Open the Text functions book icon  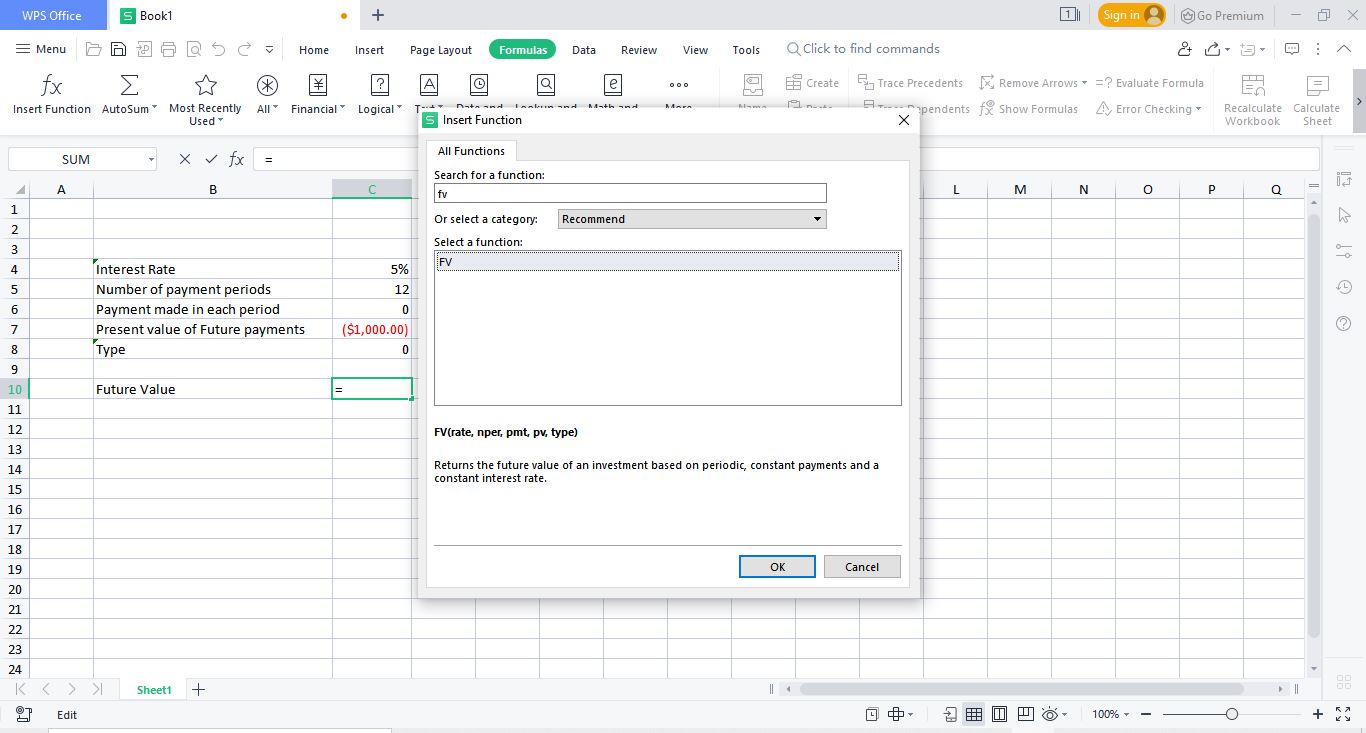(428, 85)
